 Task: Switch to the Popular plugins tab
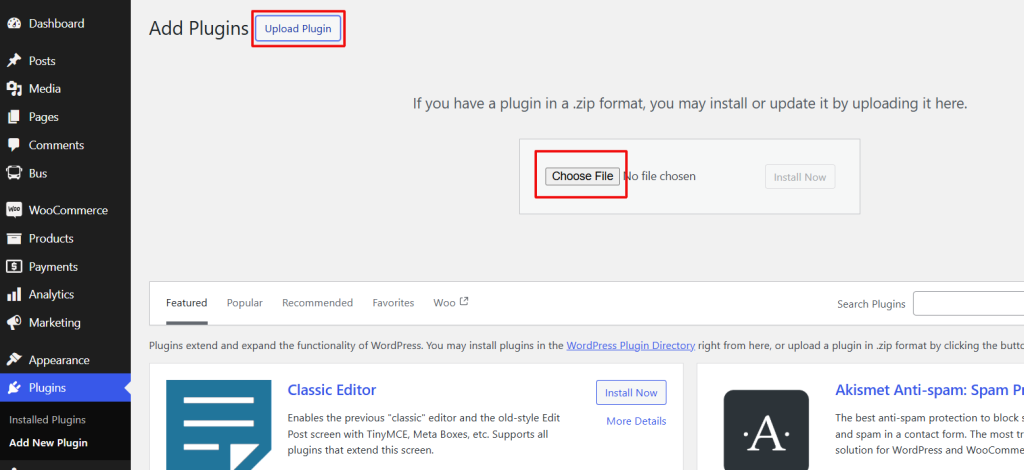(244, 303)
